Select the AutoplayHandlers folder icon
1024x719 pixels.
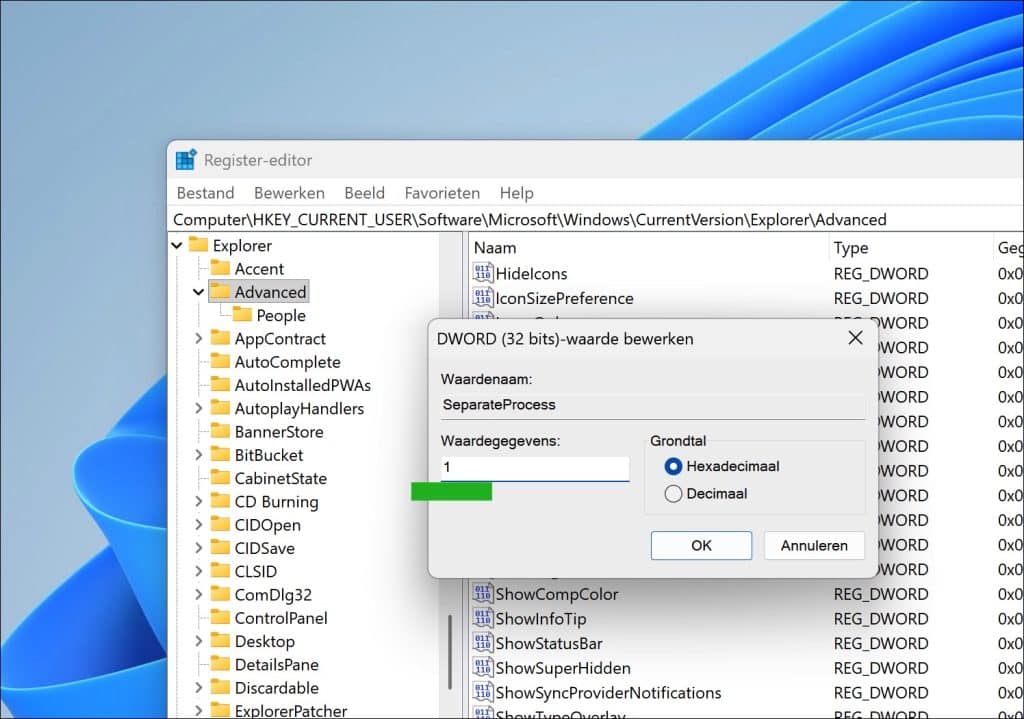(x=220, y=407)
